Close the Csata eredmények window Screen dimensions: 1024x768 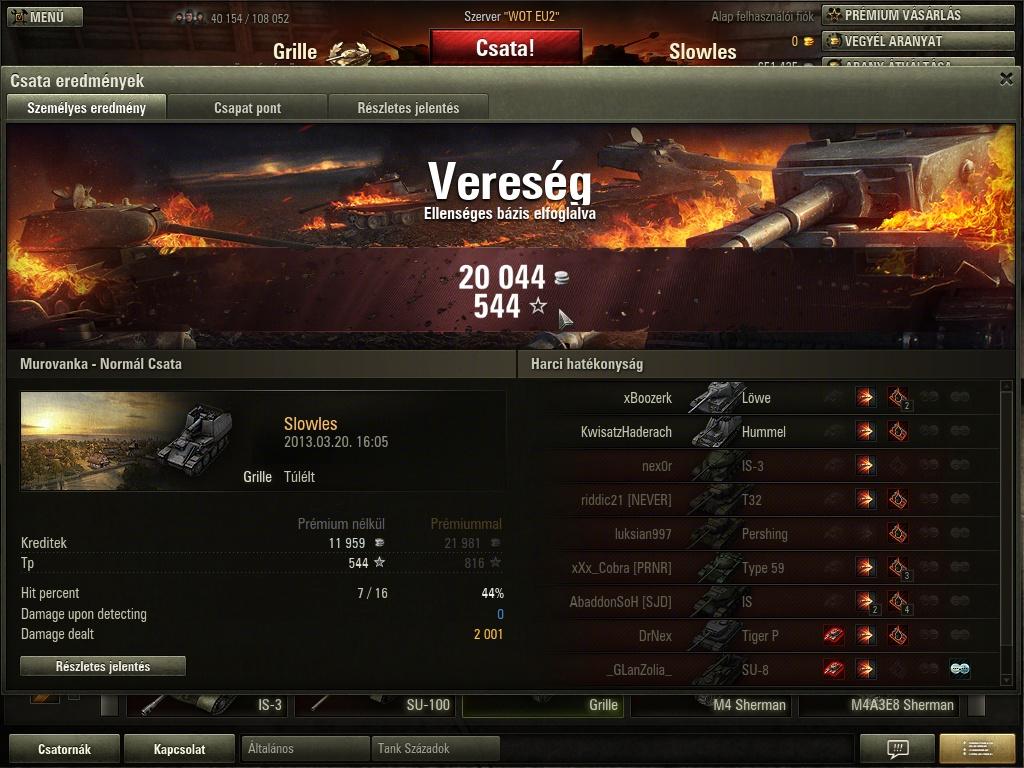[x=1006, y=80]
